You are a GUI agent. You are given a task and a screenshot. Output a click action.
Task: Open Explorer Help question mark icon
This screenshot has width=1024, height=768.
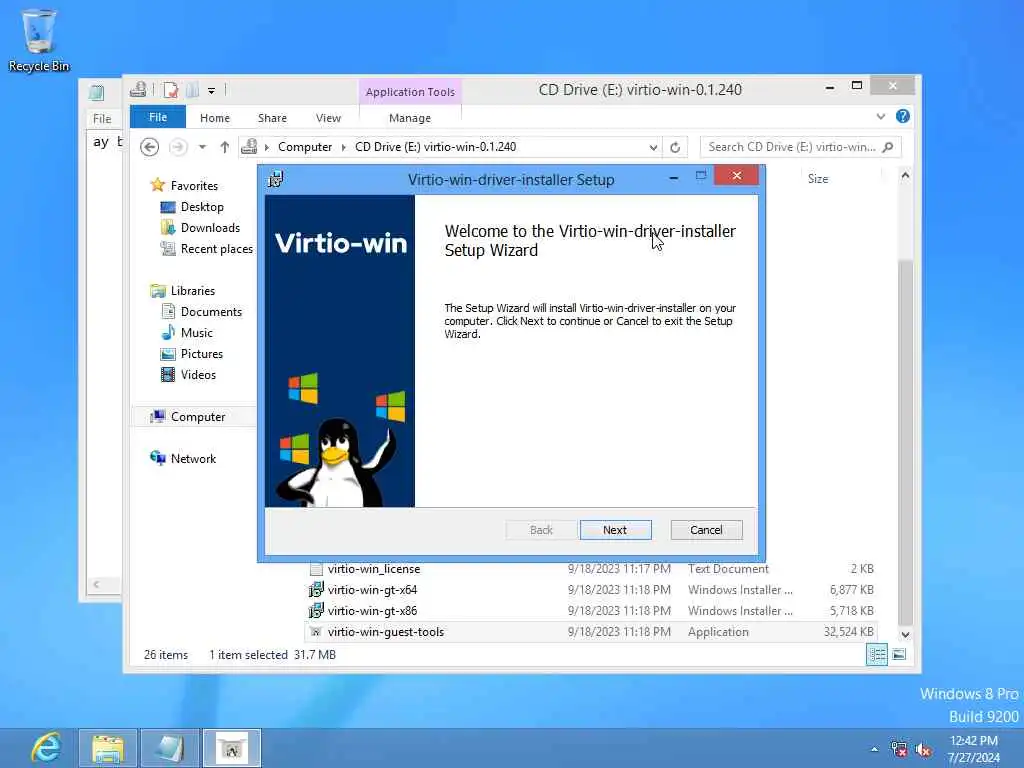[x=903, y=116]
